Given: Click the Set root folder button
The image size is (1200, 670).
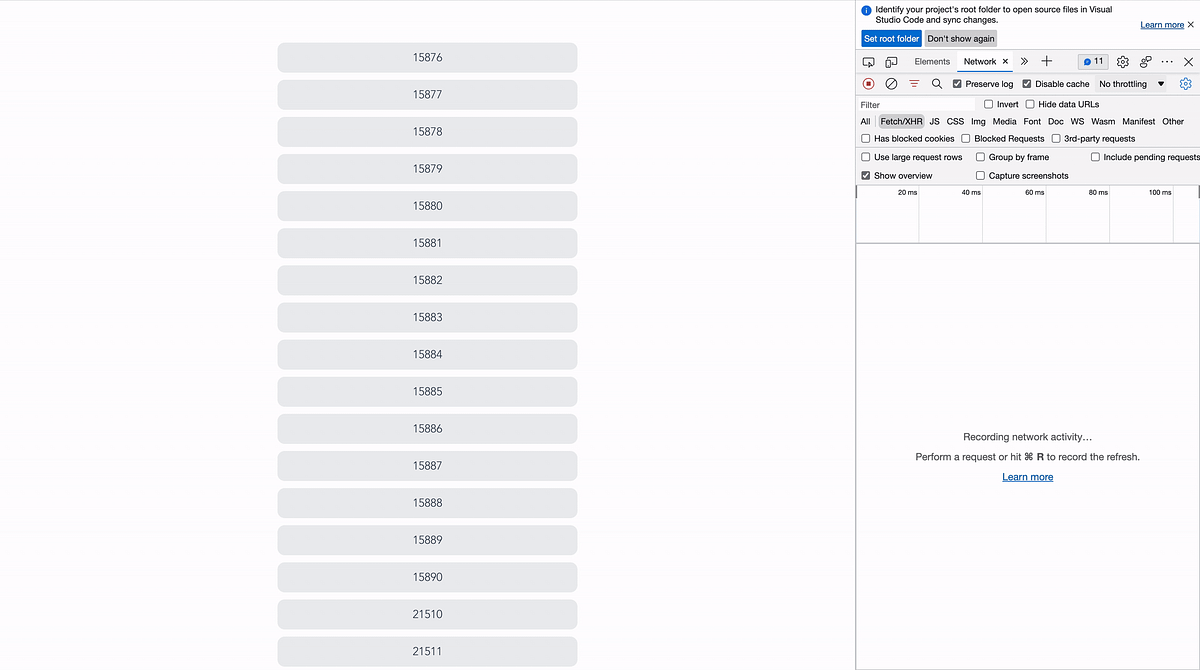Looking at the screenshot, I should [x=890, y=38].
